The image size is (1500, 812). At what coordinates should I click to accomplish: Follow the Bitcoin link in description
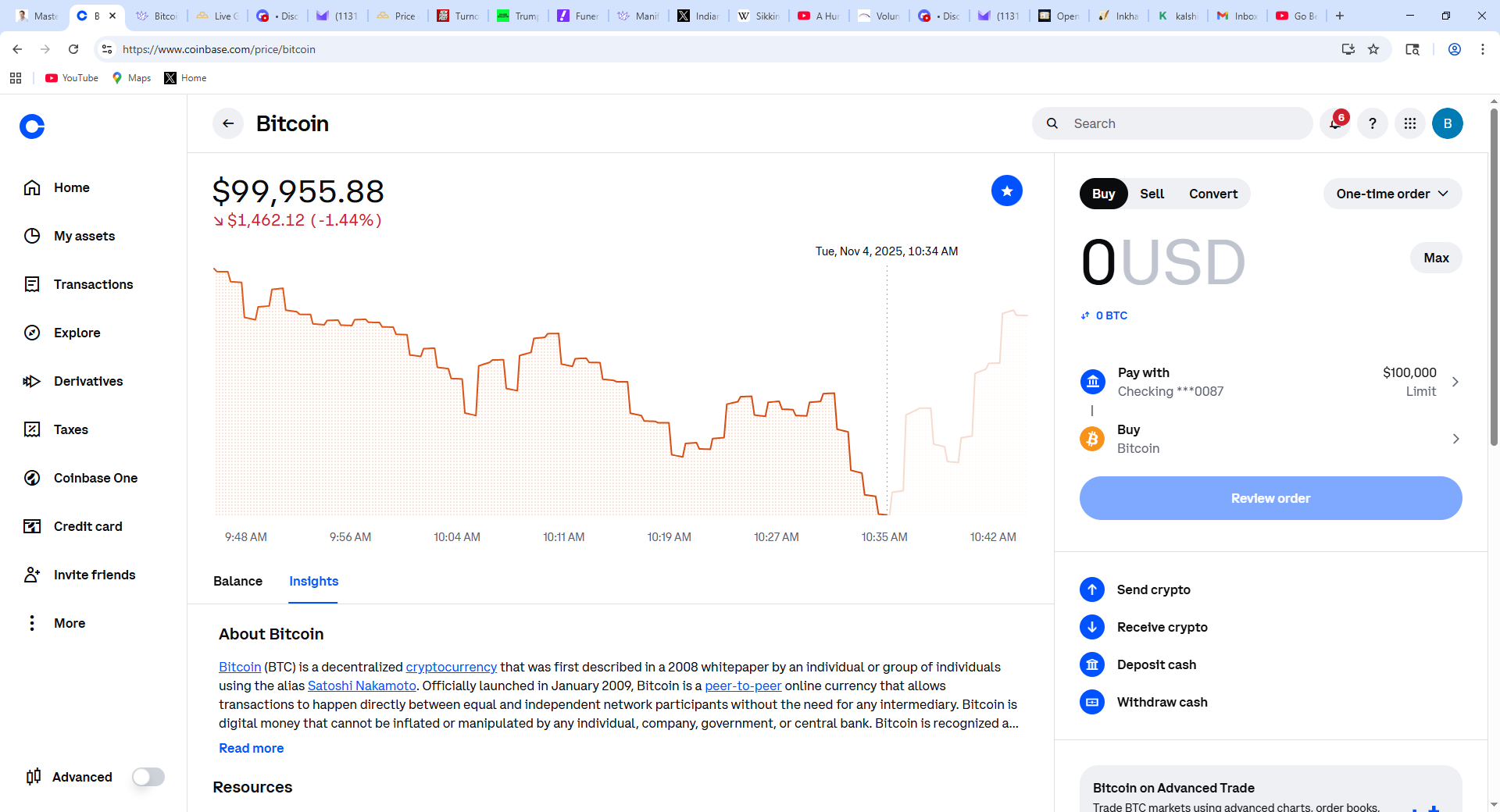(240, 667)
